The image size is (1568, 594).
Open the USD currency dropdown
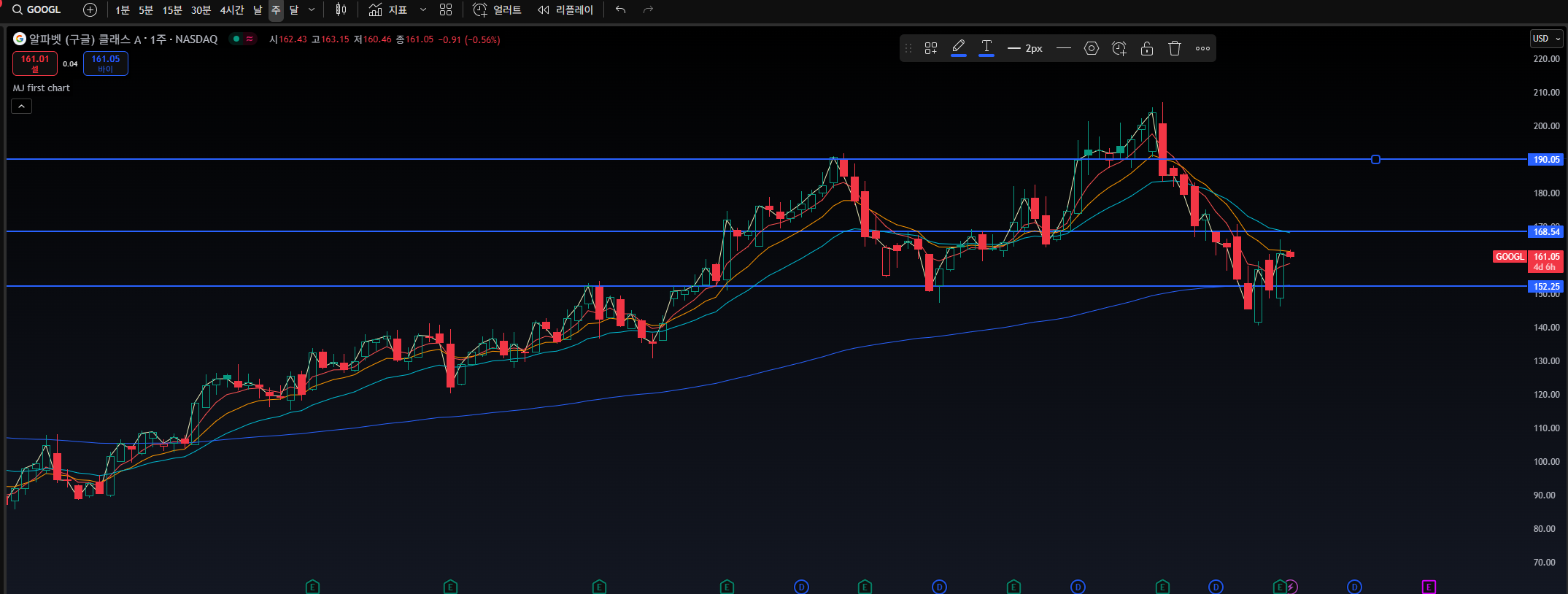pos(1546,39)
